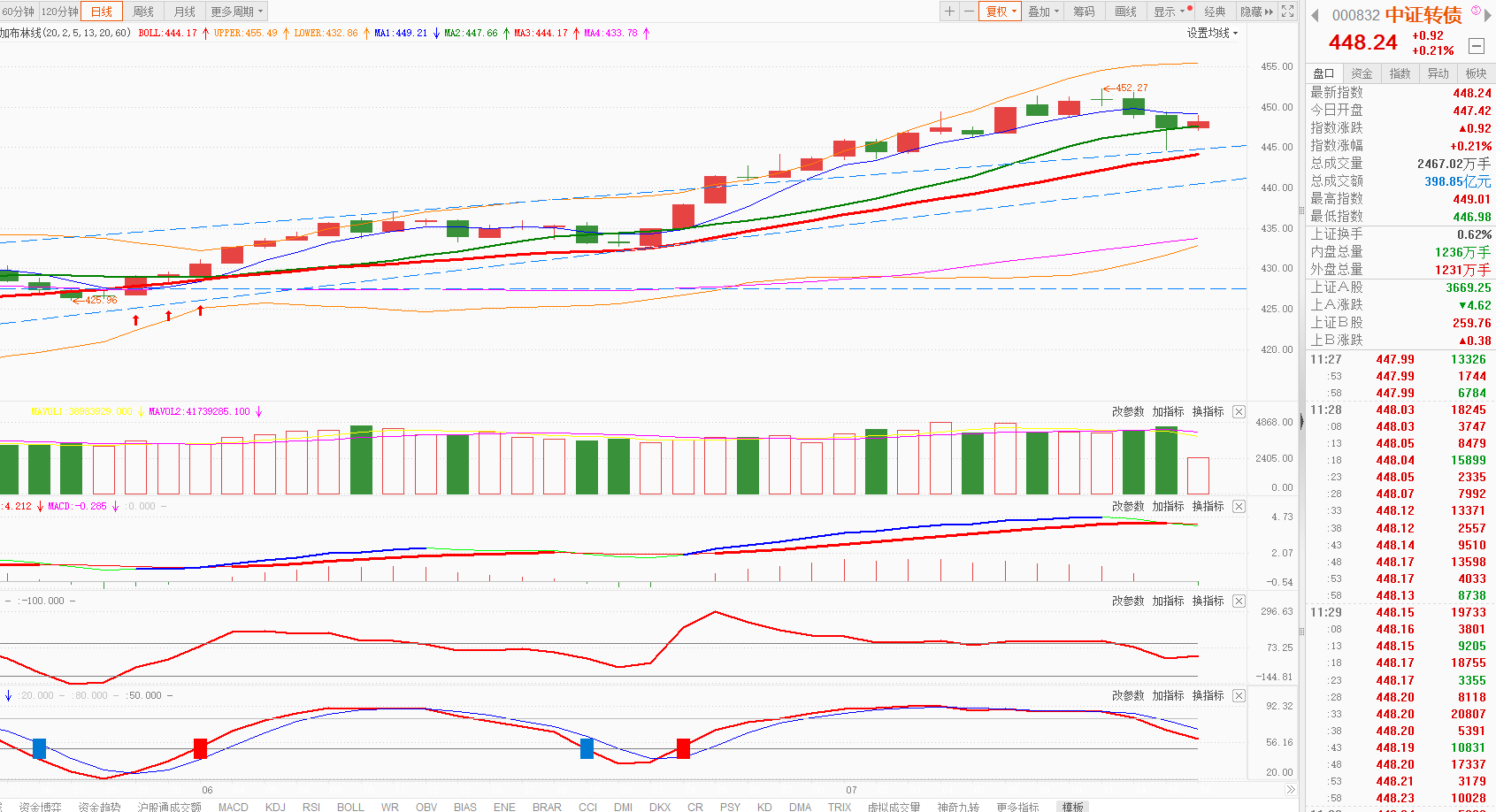Viewport: 1496px width, 812px height.
Task: Select MACD indicator tab
Action: (x=234, y=807)
